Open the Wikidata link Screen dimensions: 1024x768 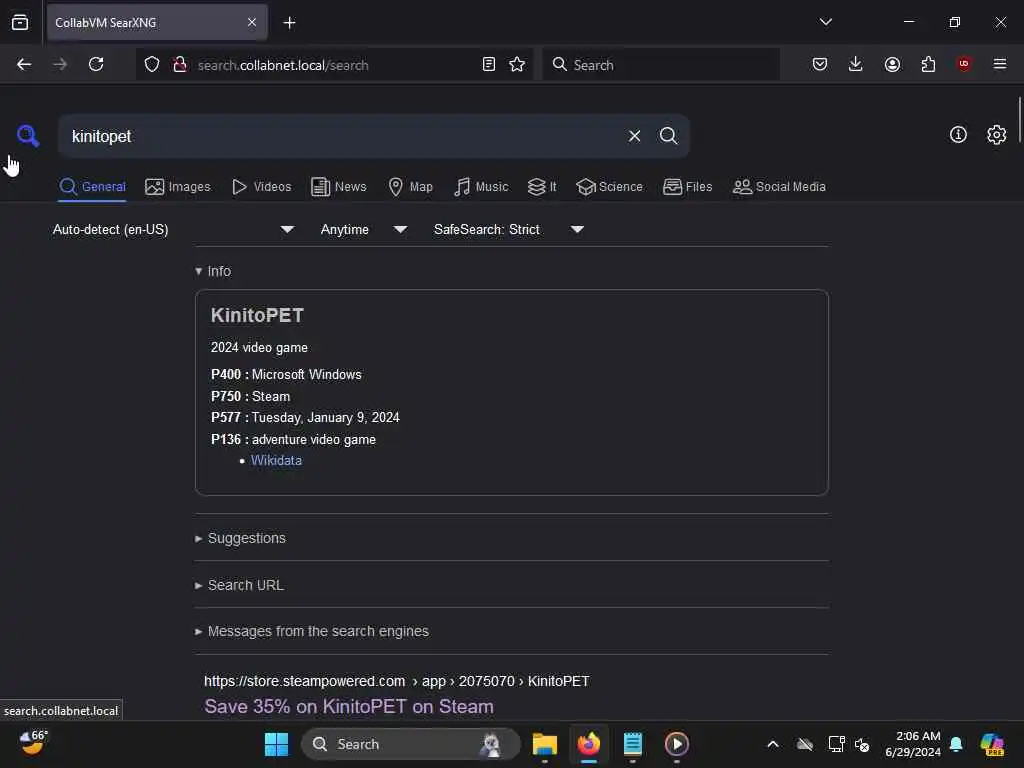point(276,460)
